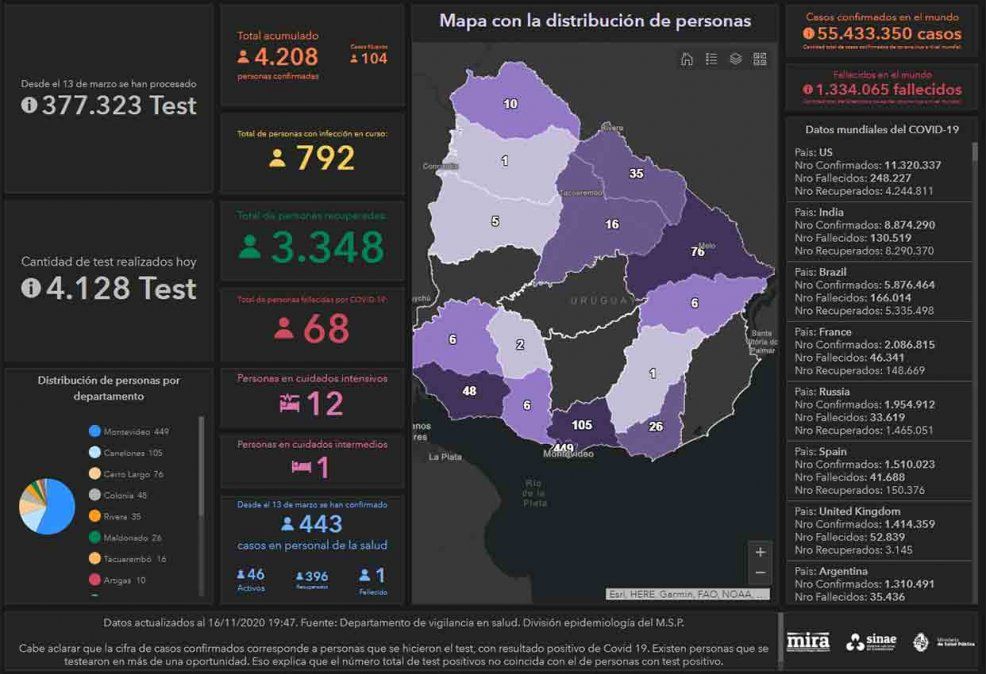Click the map Home (default extent) icon
986x674 pixels.
pos(687,59)
